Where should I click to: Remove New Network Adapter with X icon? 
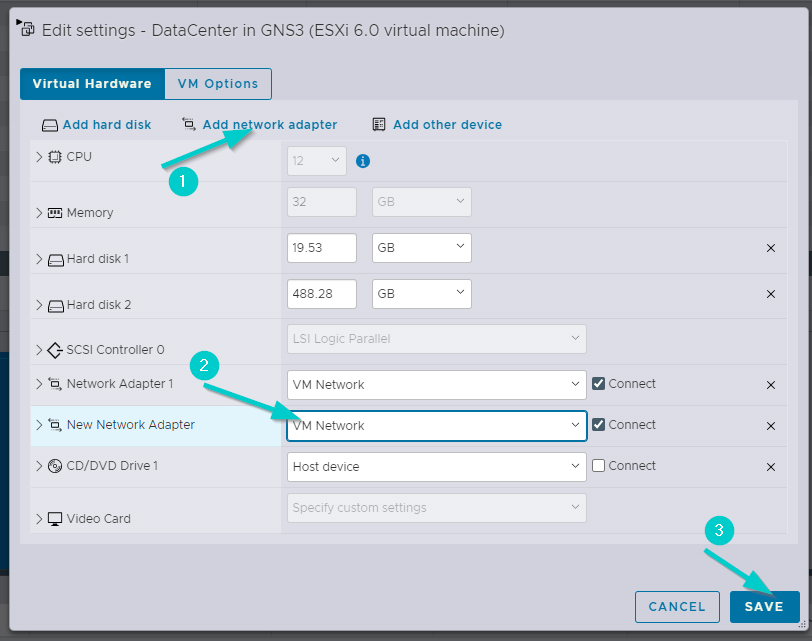(x=770, y=426)
